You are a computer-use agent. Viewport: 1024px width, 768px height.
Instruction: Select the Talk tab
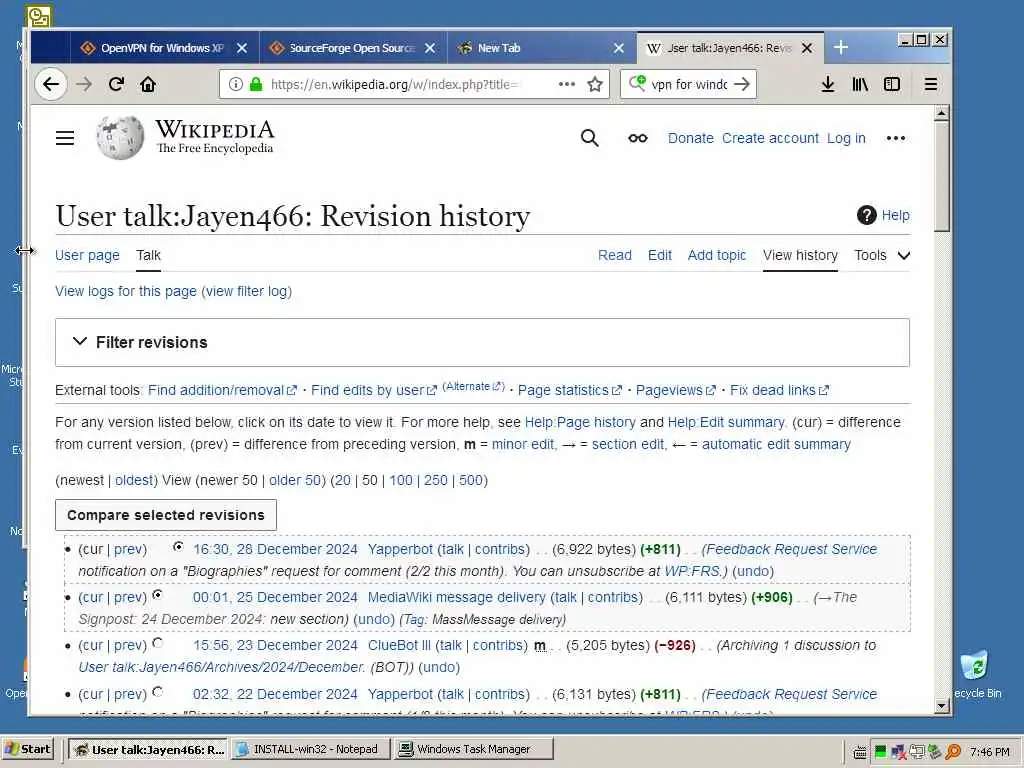pos(148,255)
